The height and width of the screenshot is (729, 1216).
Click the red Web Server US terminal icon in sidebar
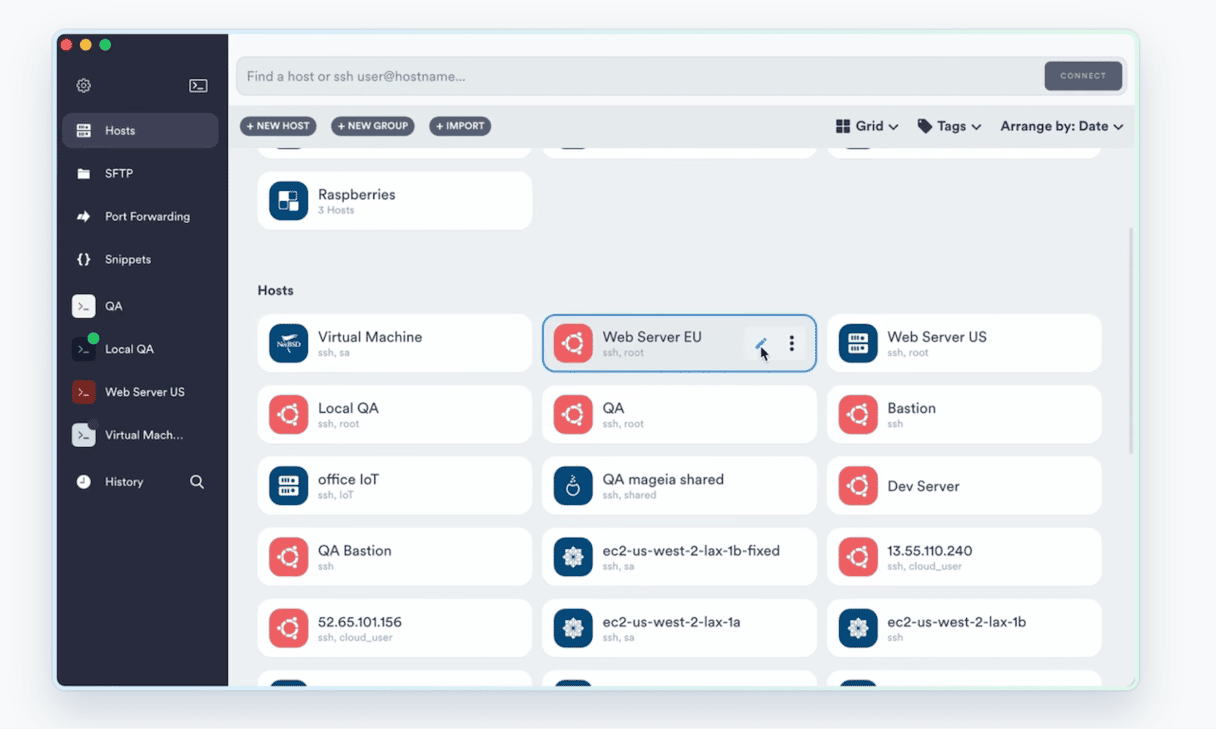click(x=84, y=392)
